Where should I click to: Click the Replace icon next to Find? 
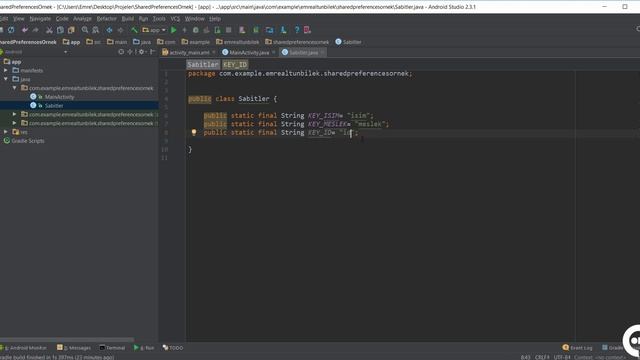click(96, 30)
